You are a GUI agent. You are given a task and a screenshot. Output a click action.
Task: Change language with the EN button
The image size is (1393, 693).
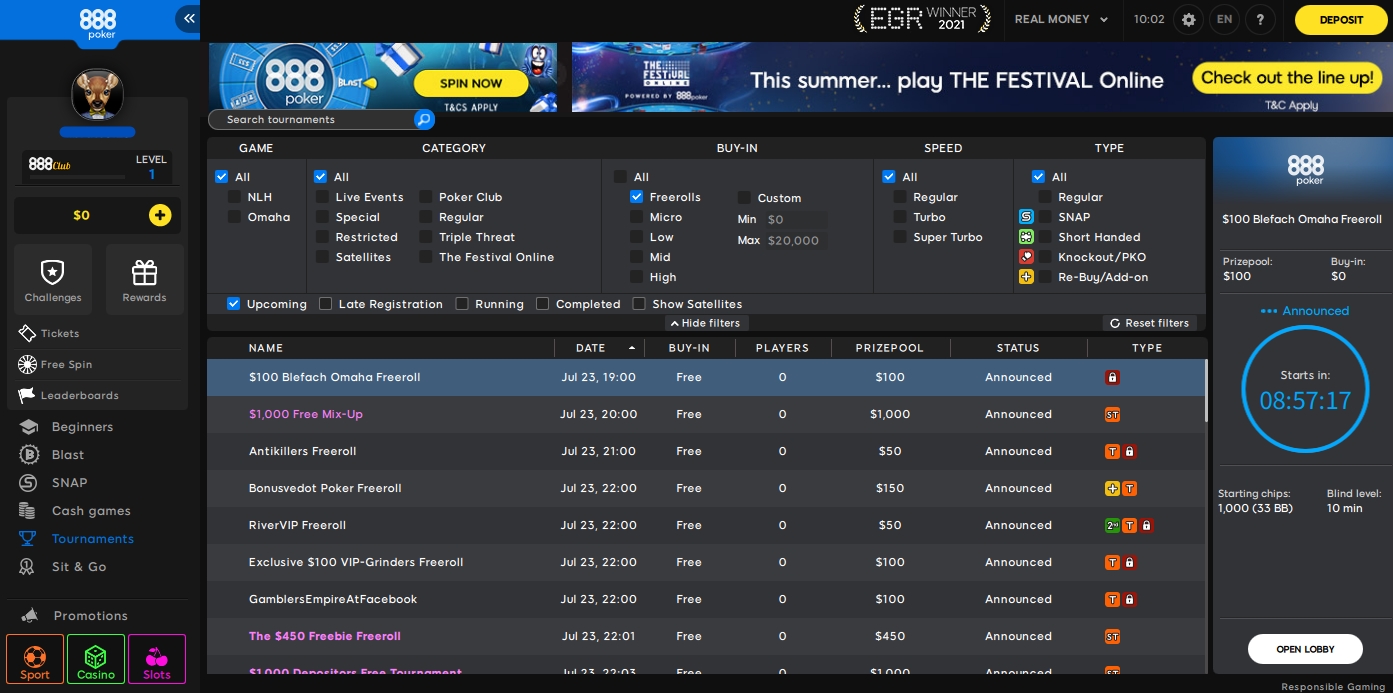tap(1224, 19)
